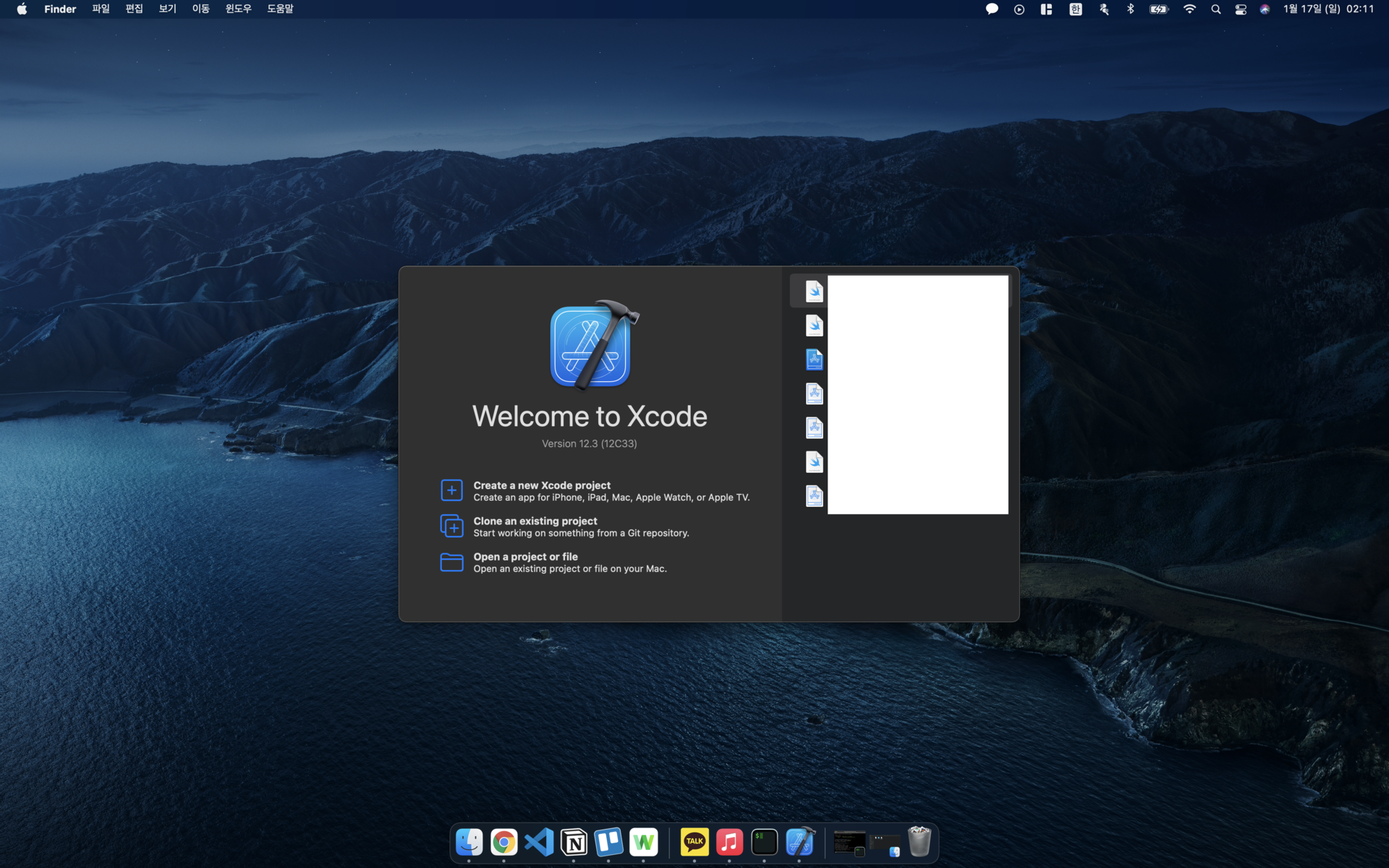Toggle Control Center in menu bar
The width and height of the screenshot is (1389, 868).
click(1240, 9)
